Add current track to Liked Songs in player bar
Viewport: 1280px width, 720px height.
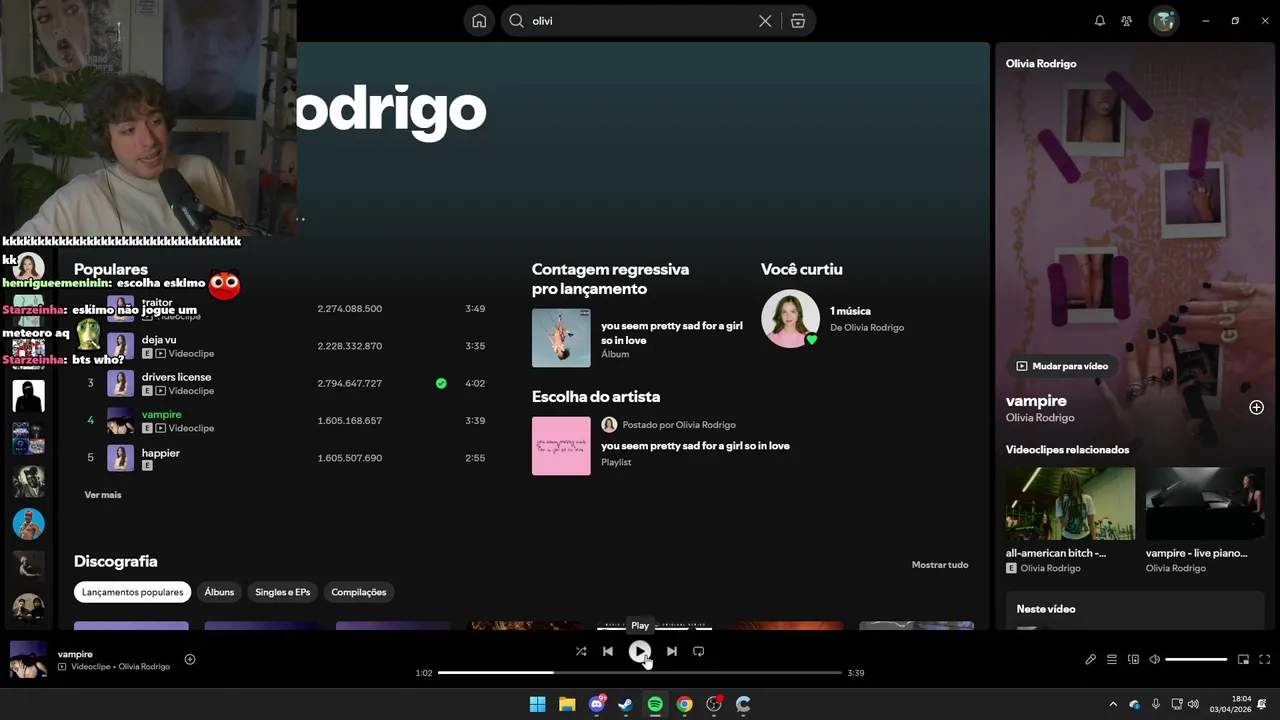tap(190, 659)
